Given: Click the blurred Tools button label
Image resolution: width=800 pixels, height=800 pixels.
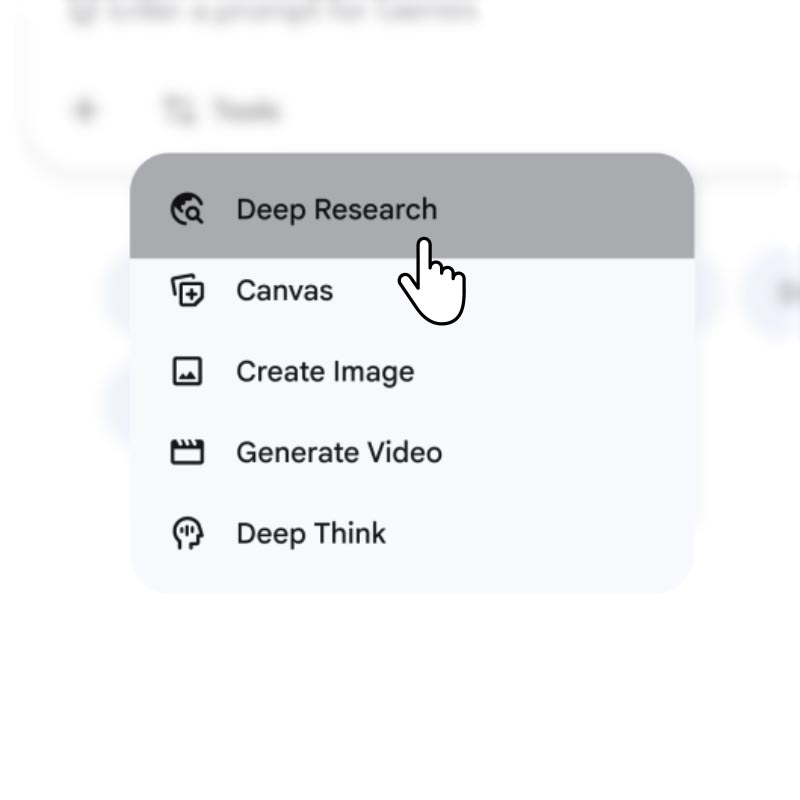Looking at the screenshot, I should click(x=244, y=110).
